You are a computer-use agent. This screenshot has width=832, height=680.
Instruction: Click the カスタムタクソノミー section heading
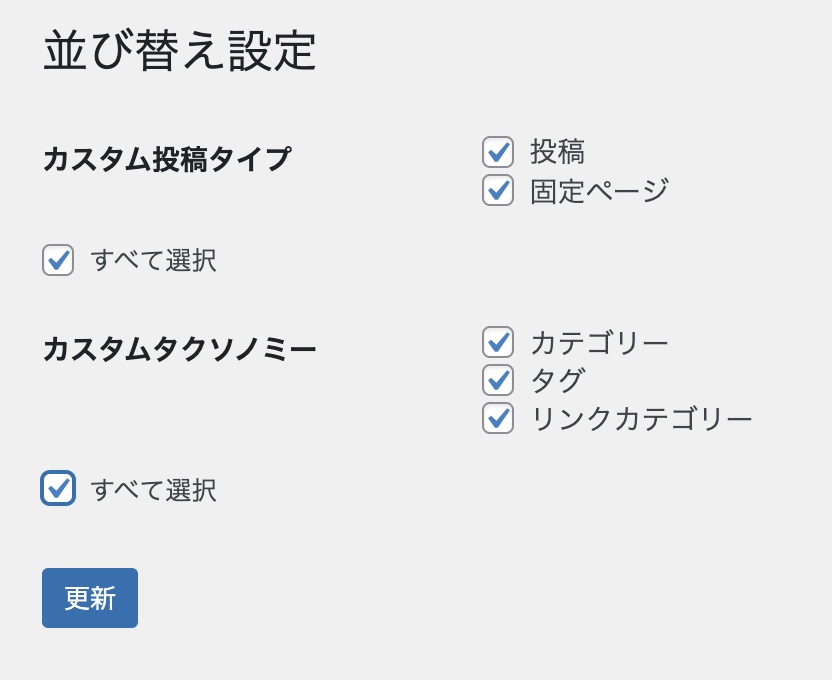(180, 349)
